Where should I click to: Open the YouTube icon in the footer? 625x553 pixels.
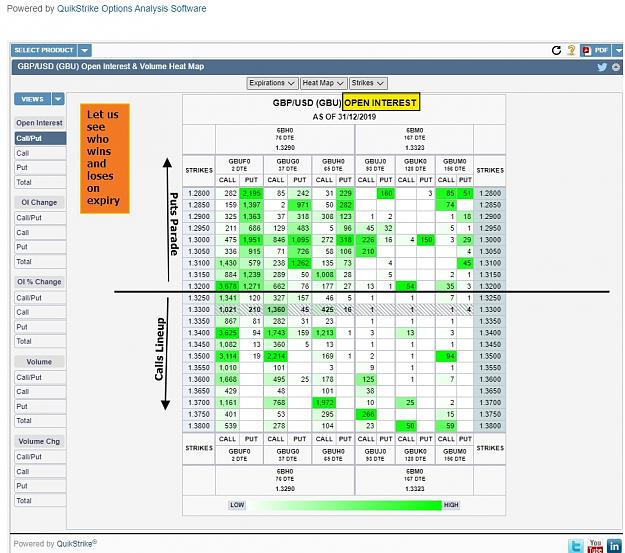[x=595, y=545]
